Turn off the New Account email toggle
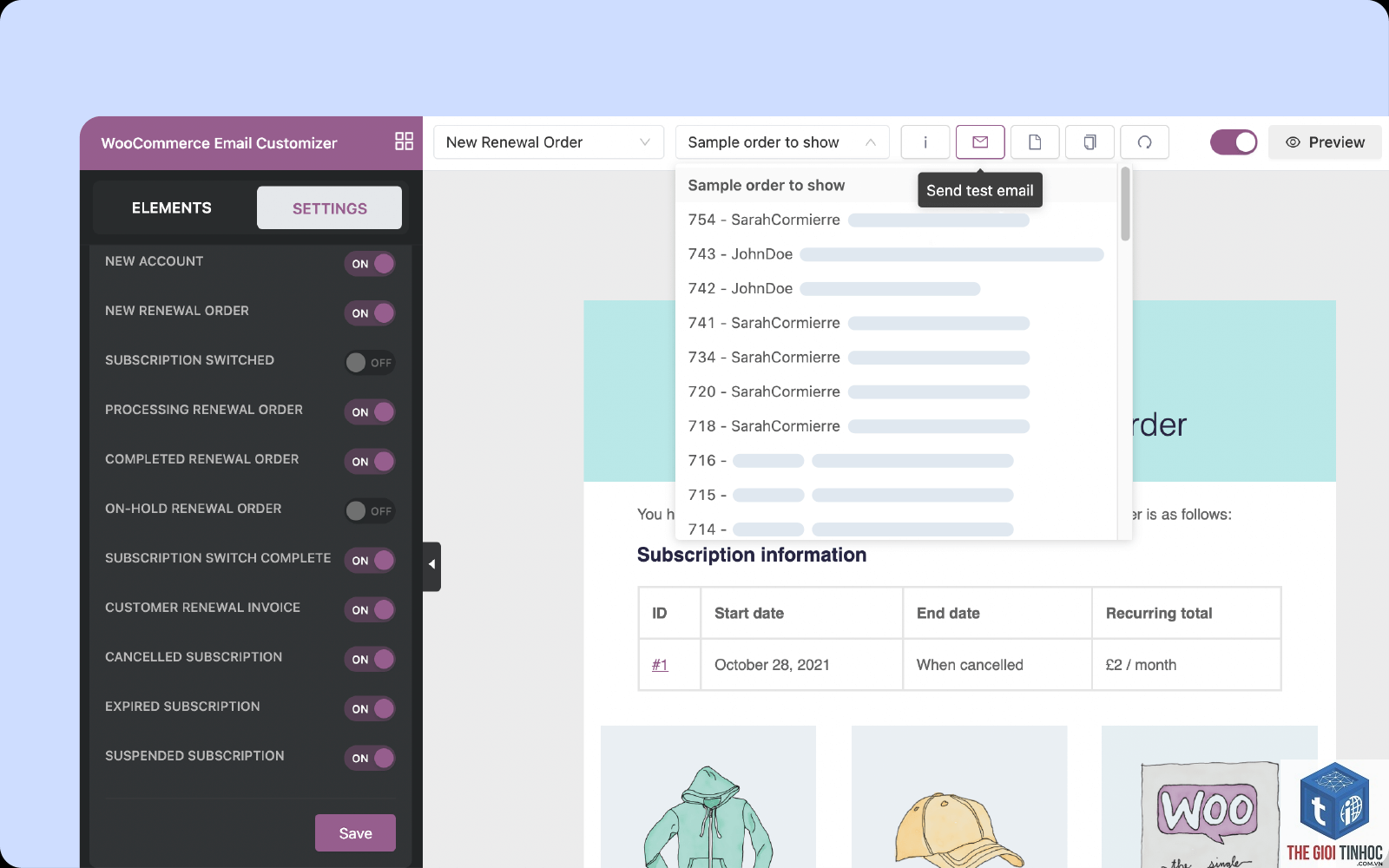Screen dimensions: 1389x868 370,264
